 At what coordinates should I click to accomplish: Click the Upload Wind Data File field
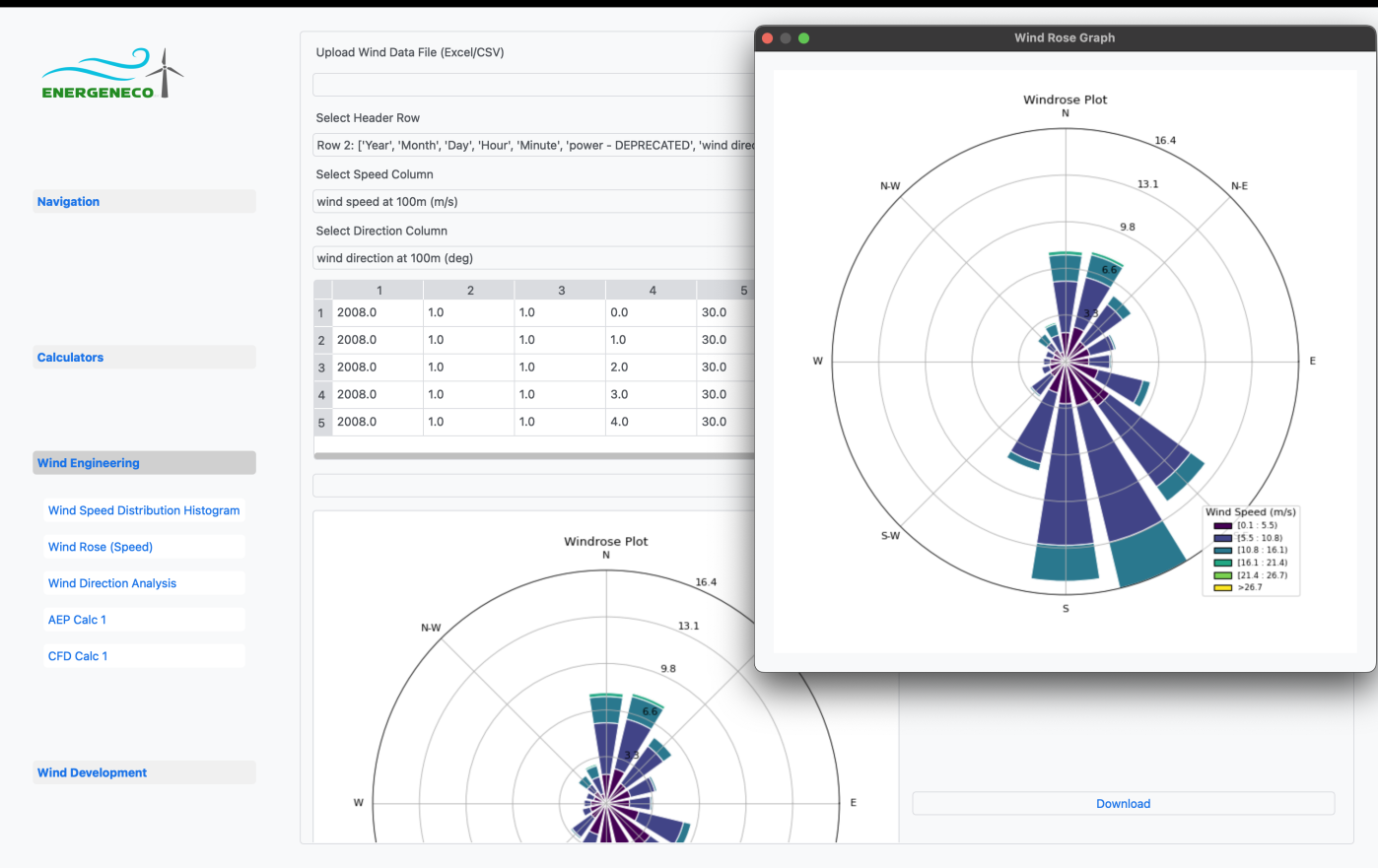[533, 85]
